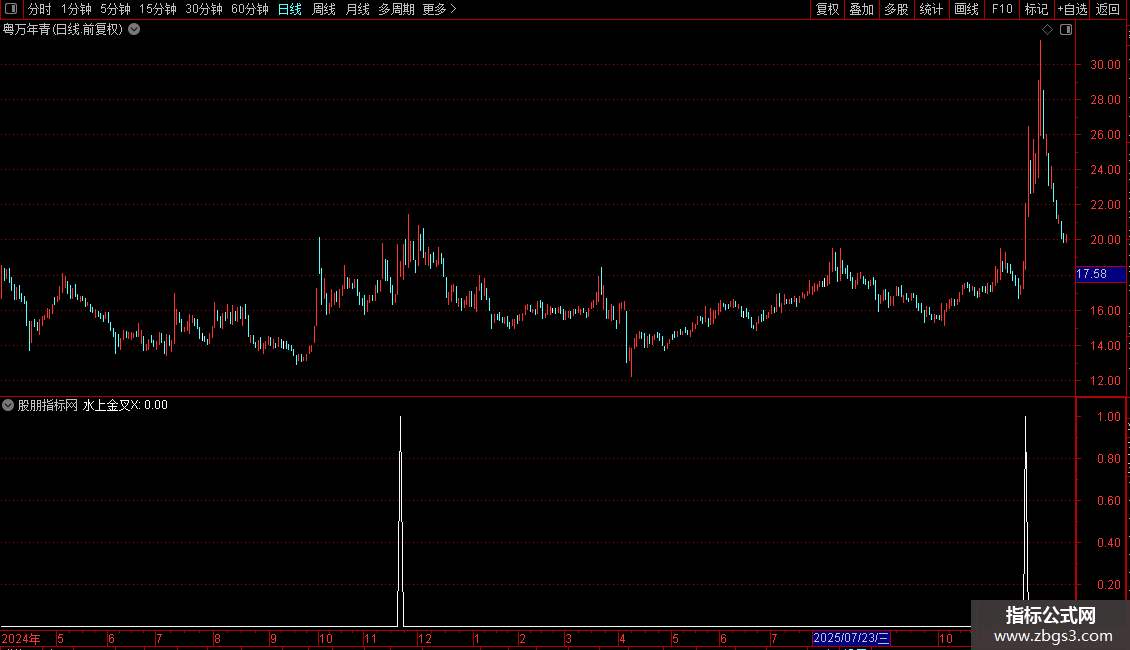Click the 叠加 overlay button
Viewport: 1130px width, 650px height.
861,9
